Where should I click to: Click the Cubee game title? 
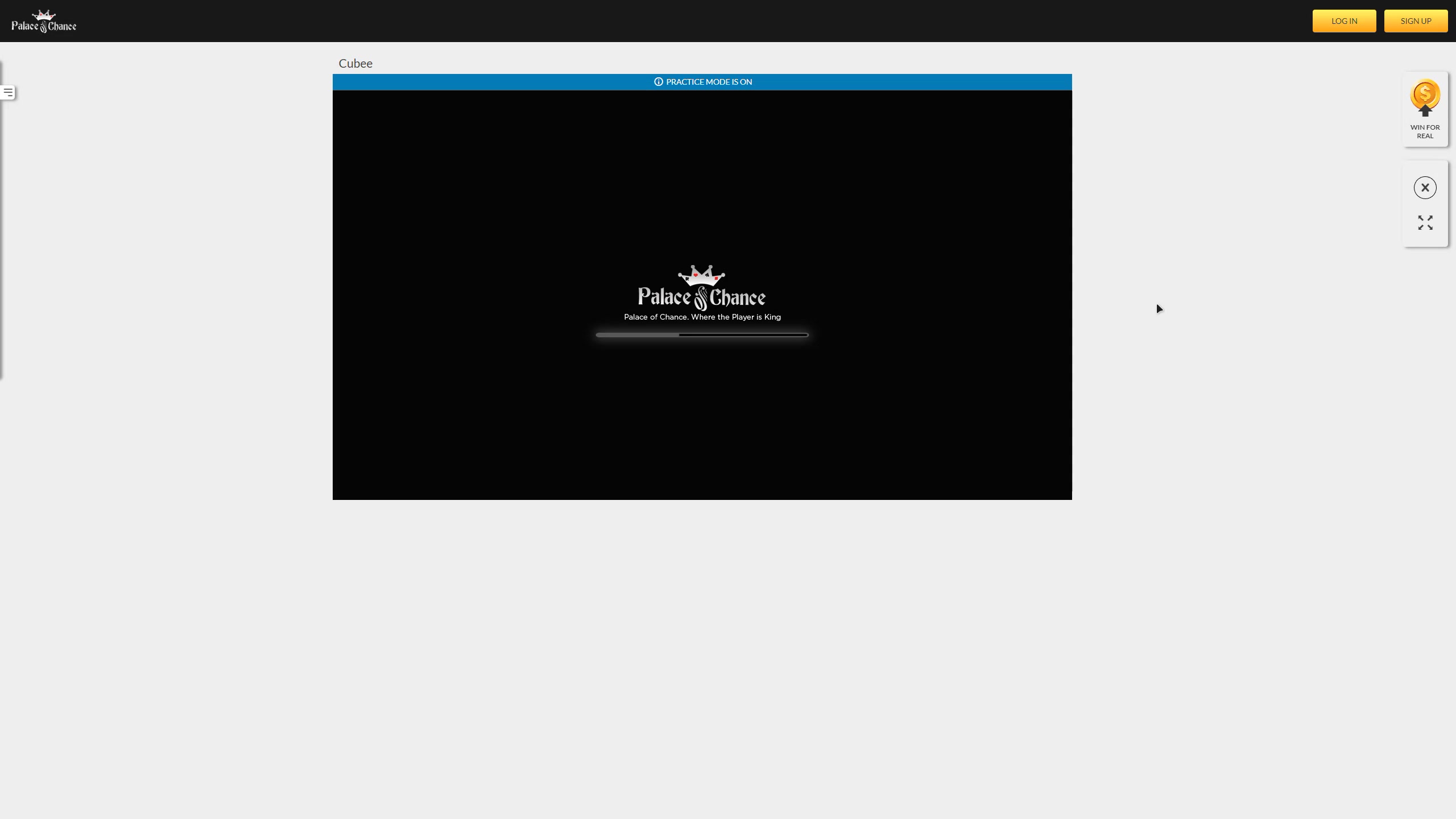[355, 64]
